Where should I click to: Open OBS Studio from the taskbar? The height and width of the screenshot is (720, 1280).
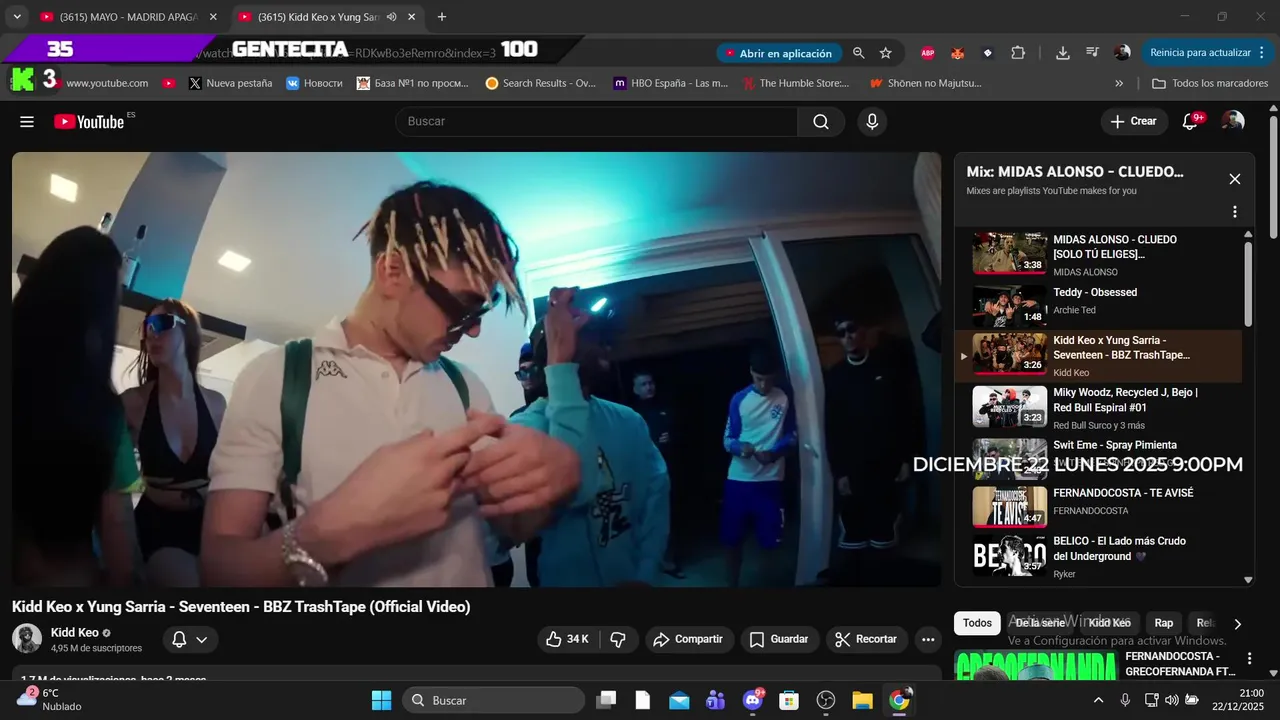pyautogui.click(x=826, y=700)
